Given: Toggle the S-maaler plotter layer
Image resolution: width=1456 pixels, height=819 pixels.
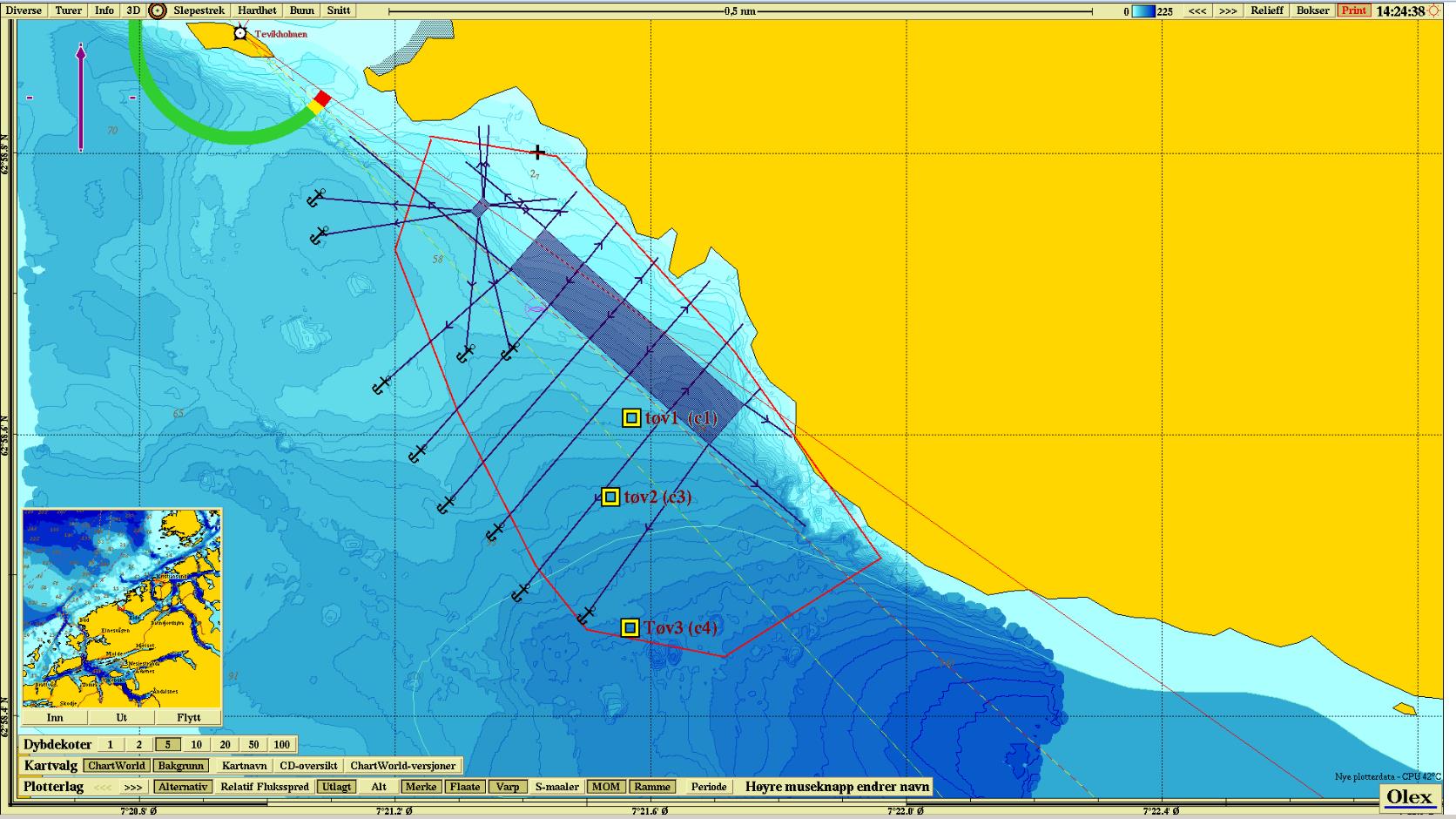Looking at the screenshot, I should tap(557, 787).
